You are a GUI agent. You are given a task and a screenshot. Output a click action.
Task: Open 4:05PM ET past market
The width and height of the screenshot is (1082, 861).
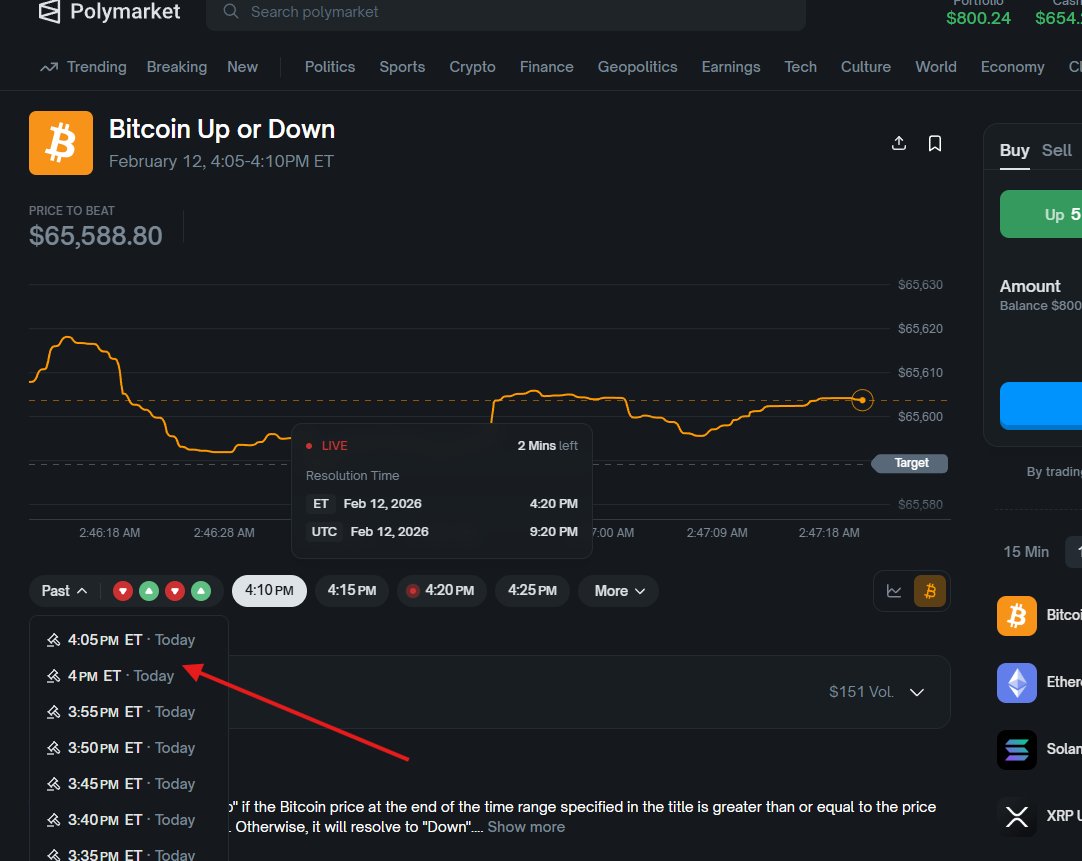click(x=128, y=640)
